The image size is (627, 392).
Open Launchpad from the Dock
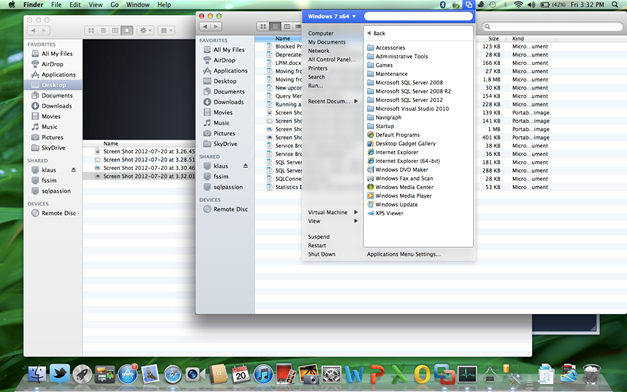[82, 374]
